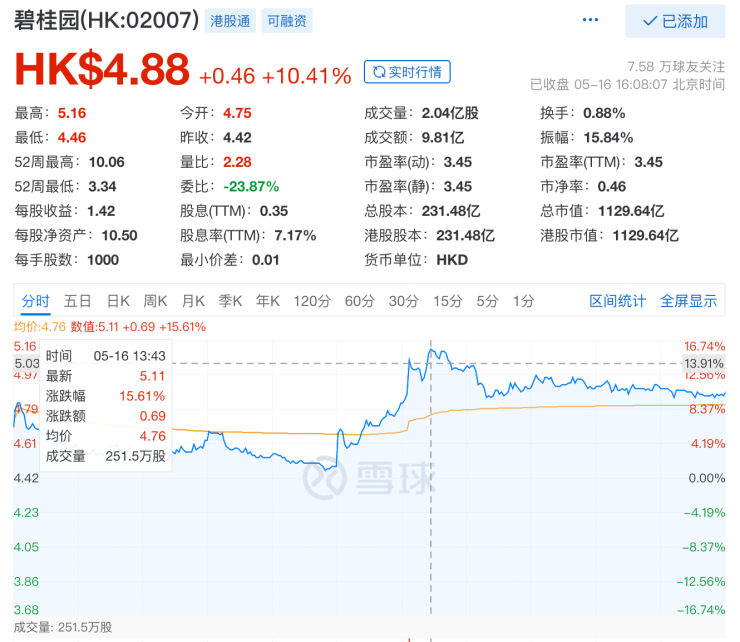Click the tooltip time 05-16 13:43
Screen dimensions: 740x642
(x=130, y=356)
